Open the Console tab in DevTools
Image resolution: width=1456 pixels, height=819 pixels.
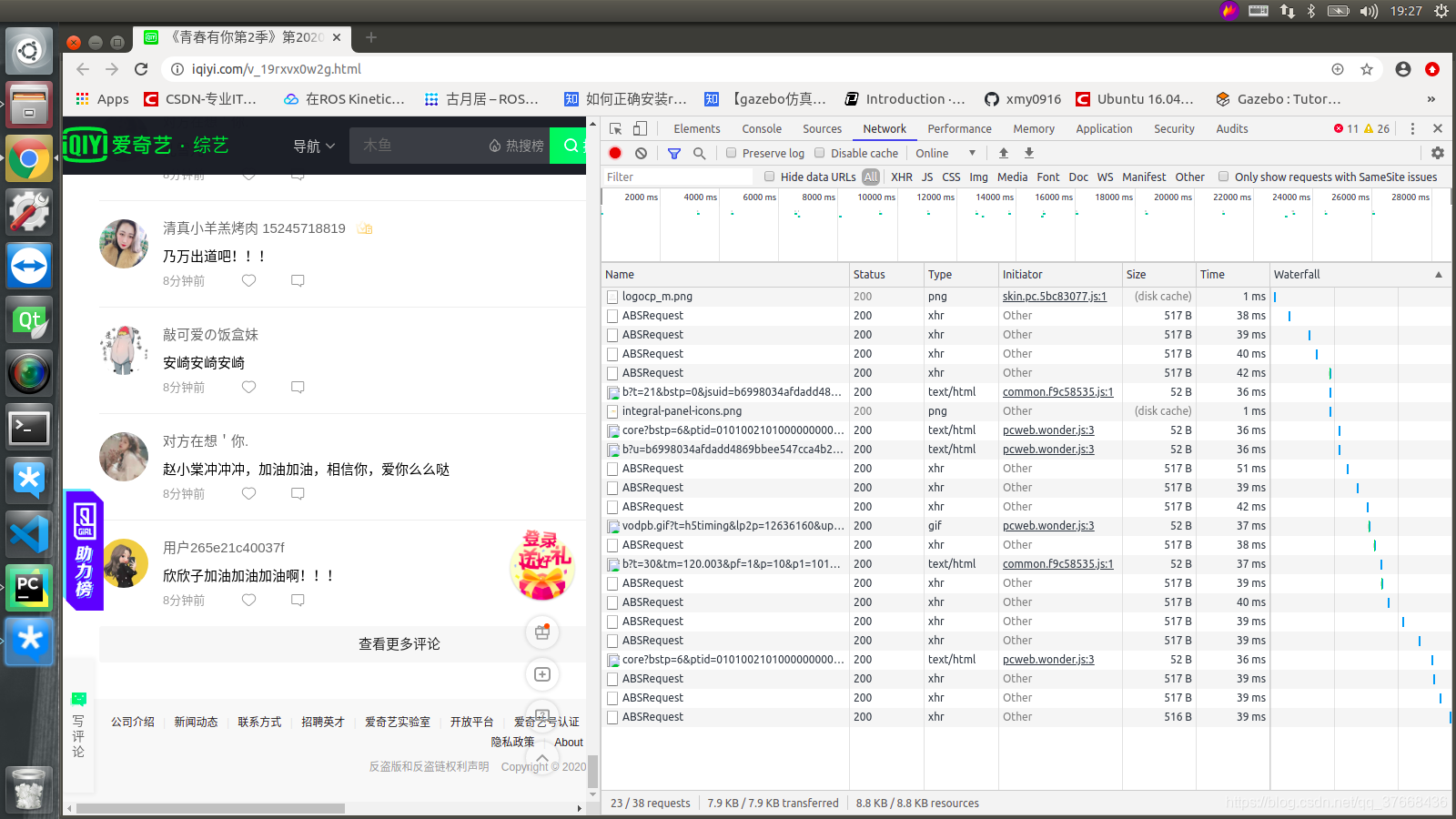point(762,128)
